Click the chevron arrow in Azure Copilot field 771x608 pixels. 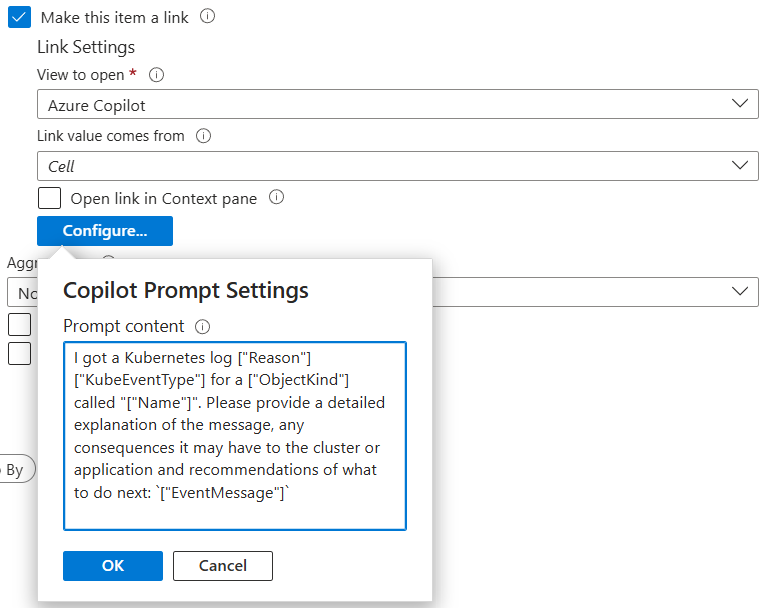740,104
